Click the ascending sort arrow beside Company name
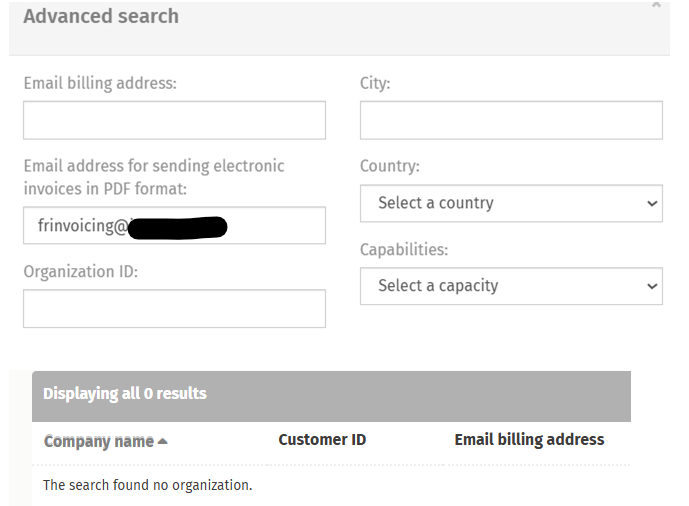Screen dimensions: 689x506 (x=163, y=441)
